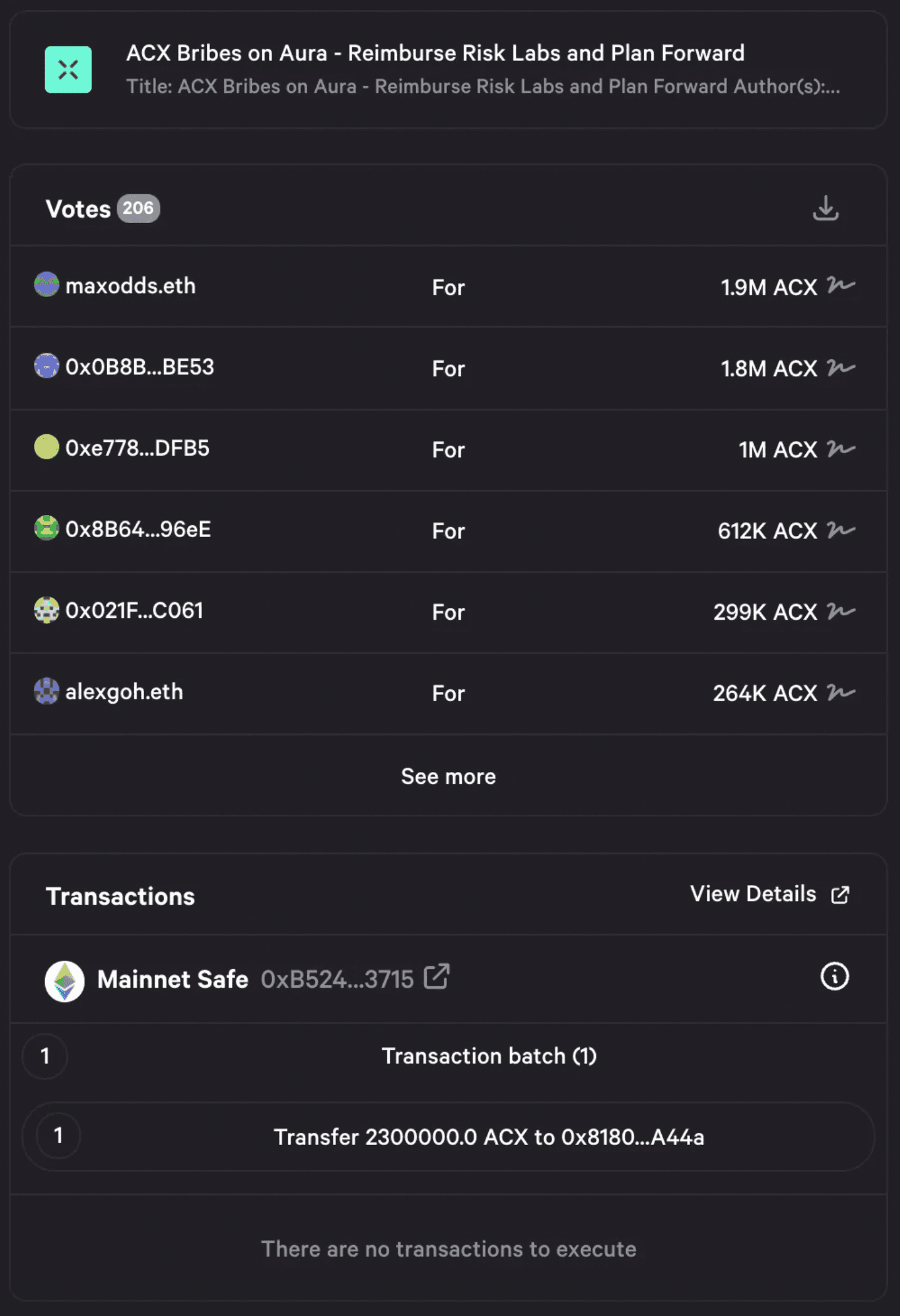
Task: Open the Mainnet Safe address external link icon
Action: [437, 977]
